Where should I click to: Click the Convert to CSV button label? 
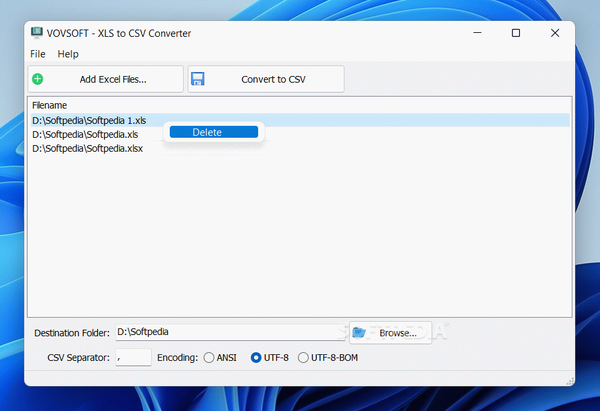(273, 79)
